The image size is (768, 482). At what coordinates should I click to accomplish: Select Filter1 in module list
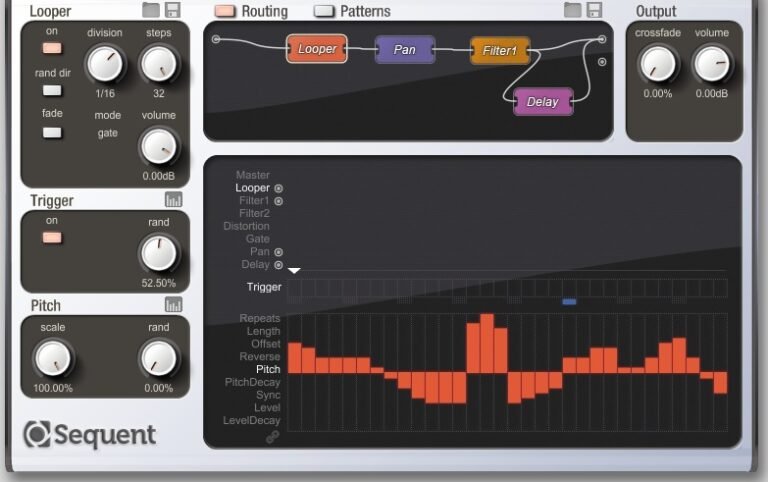tap(254, 200)
